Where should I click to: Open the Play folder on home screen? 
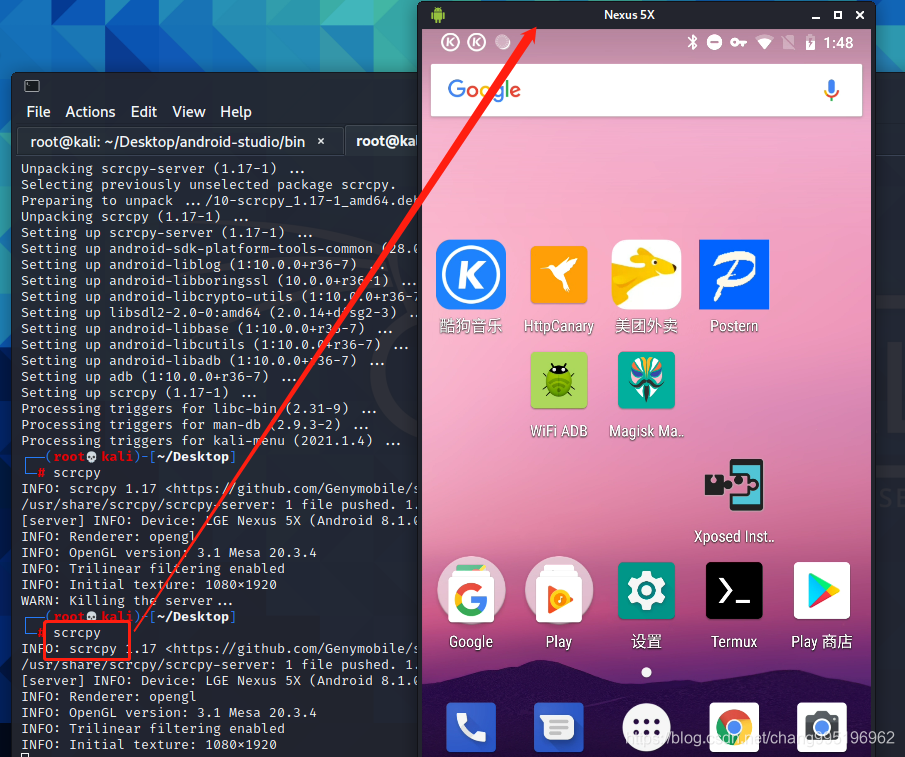558,591
